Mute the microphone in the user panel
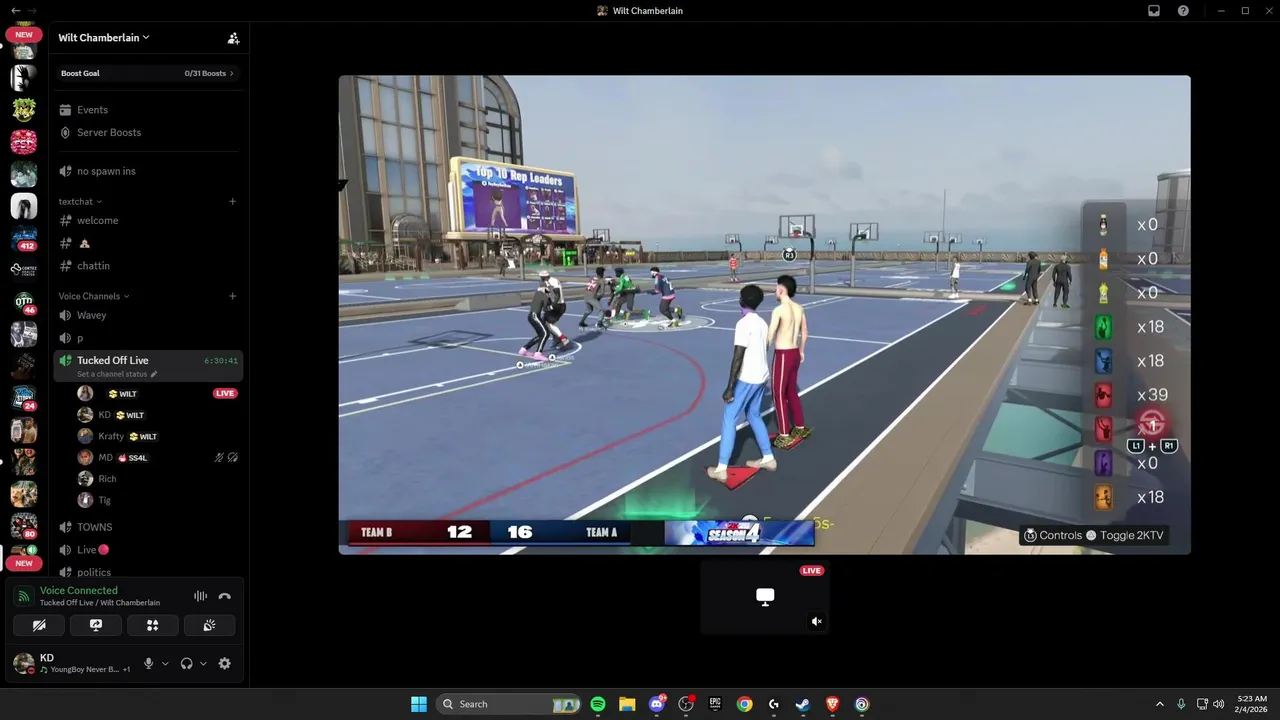The image size is (1280, 720). pos(149,663)
